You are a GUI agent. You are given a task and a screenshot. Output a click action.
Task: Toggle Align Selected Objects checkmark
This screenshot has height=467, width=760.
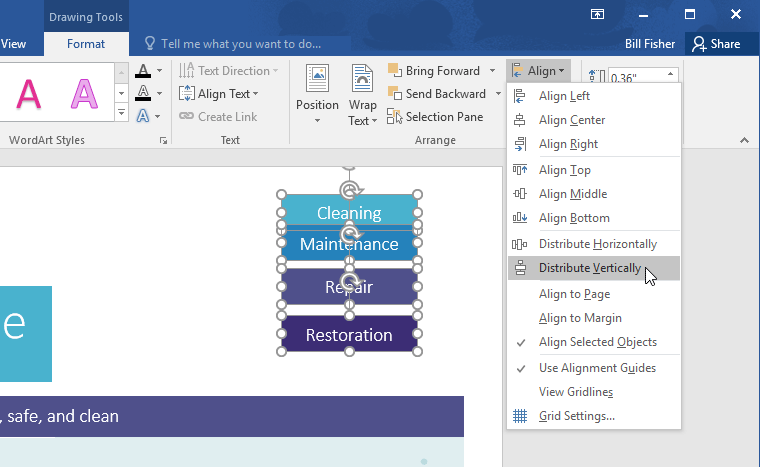[597, 342]
